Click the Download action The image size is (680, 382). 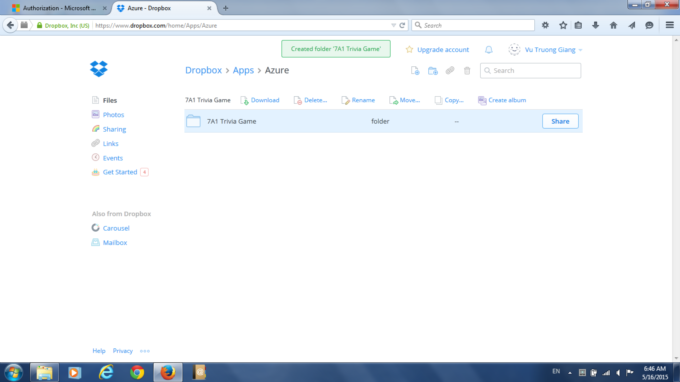tap(260, 100)
